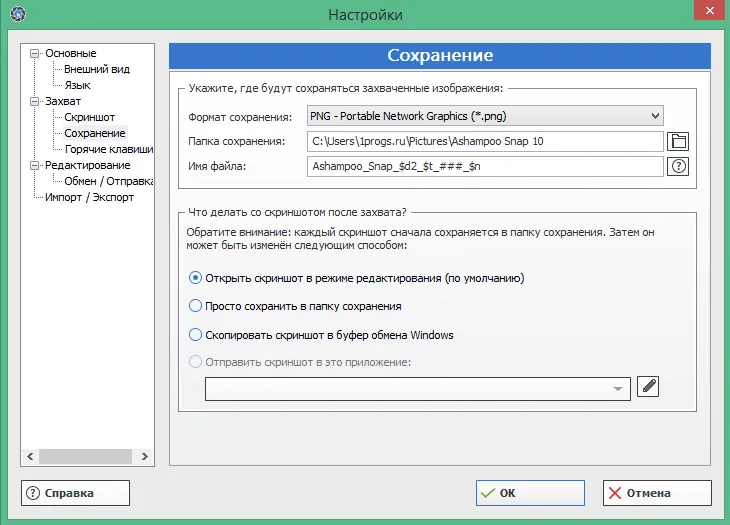Click the browse folder icon for save folder
Viewport: 730px width, 525px height.
(678, 141)
